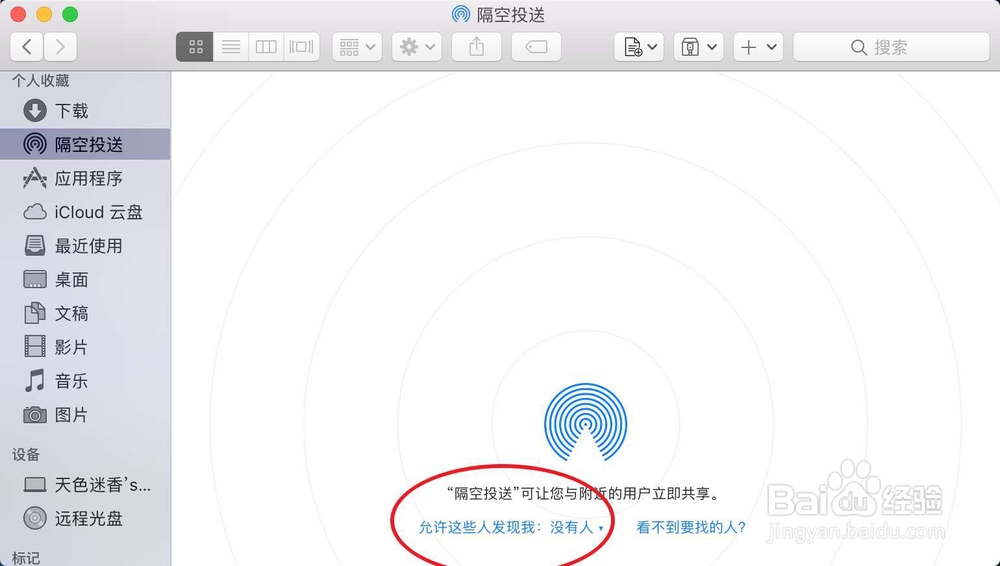This screenshot has width=1000, height=566.
Task: Click the 设备 sidebar section header
Action: (26, 454)
